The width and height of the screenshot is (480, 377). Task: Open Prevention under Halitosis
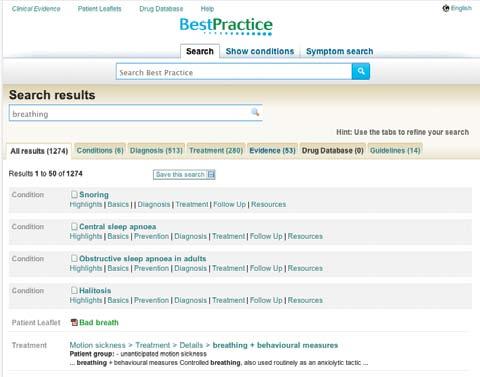pyautogui.click(x=151, y=300)
